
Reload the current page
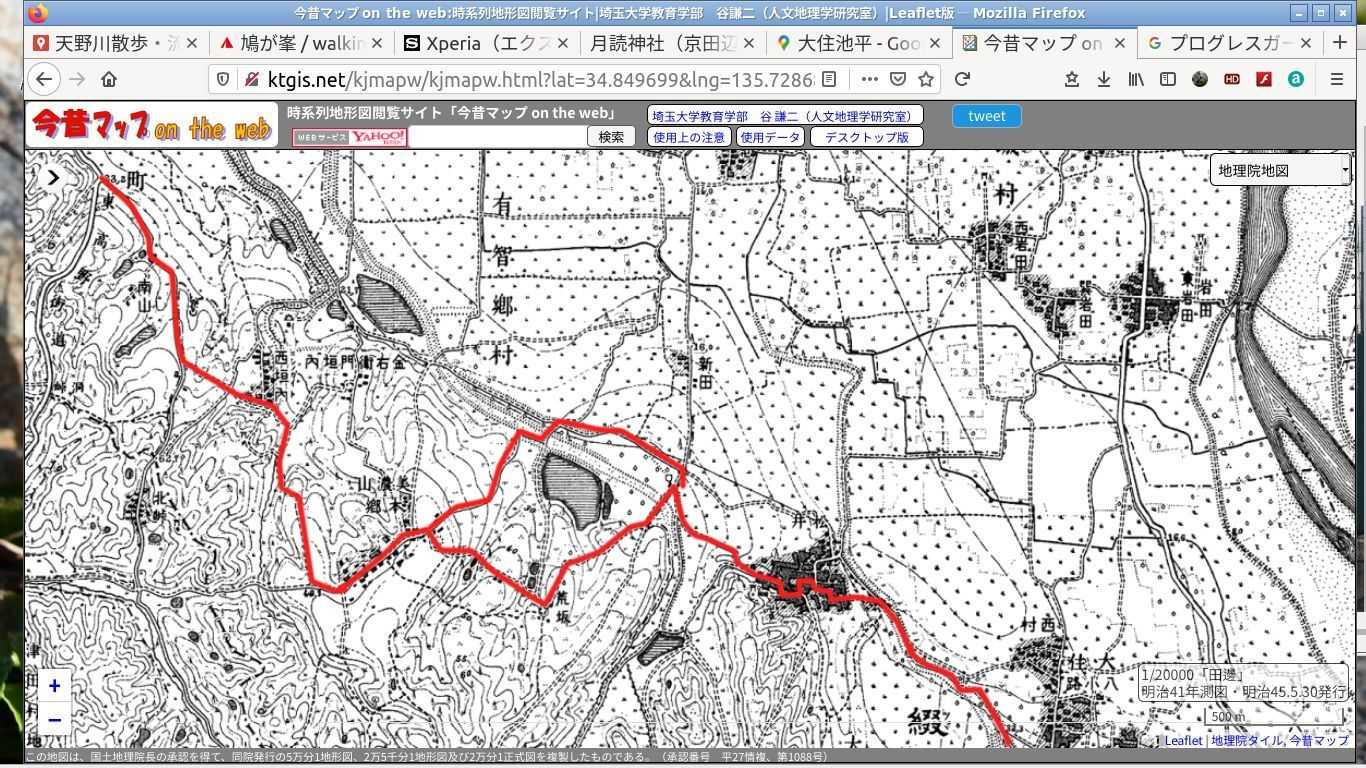click(x=962, y=79)
